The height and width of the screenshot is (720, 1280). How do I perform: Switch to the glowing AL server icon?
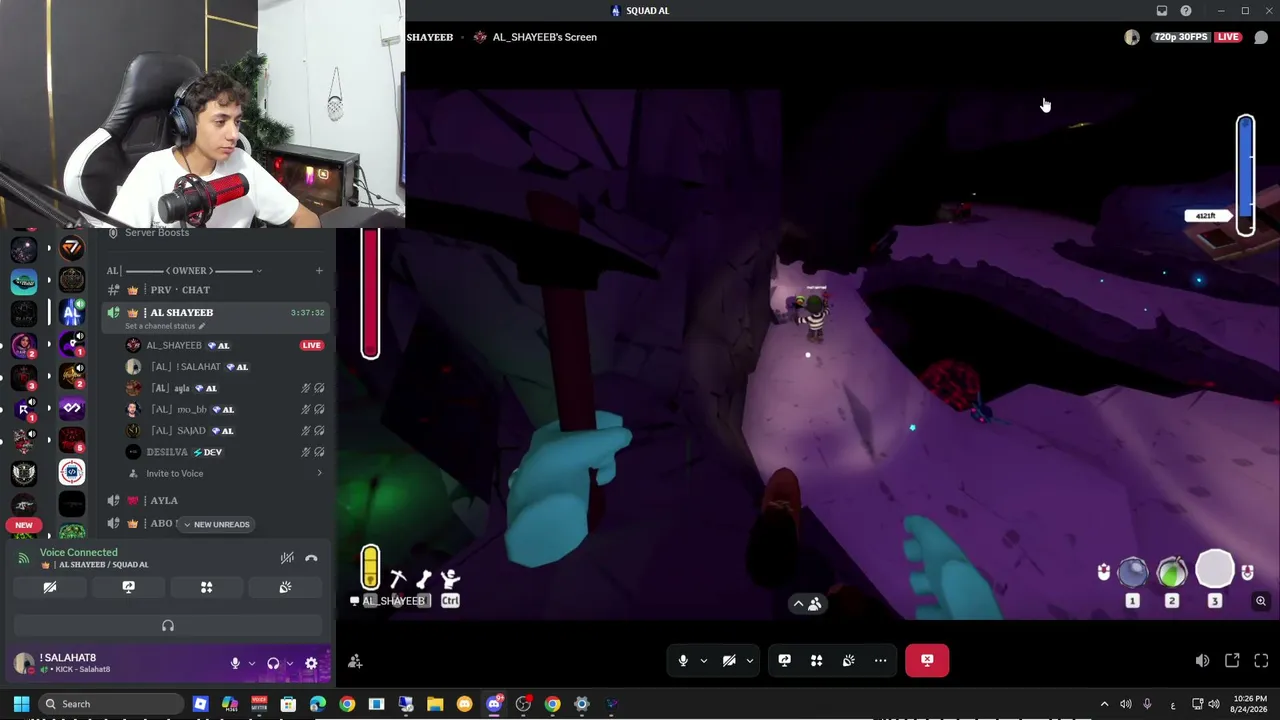[72, 313]
